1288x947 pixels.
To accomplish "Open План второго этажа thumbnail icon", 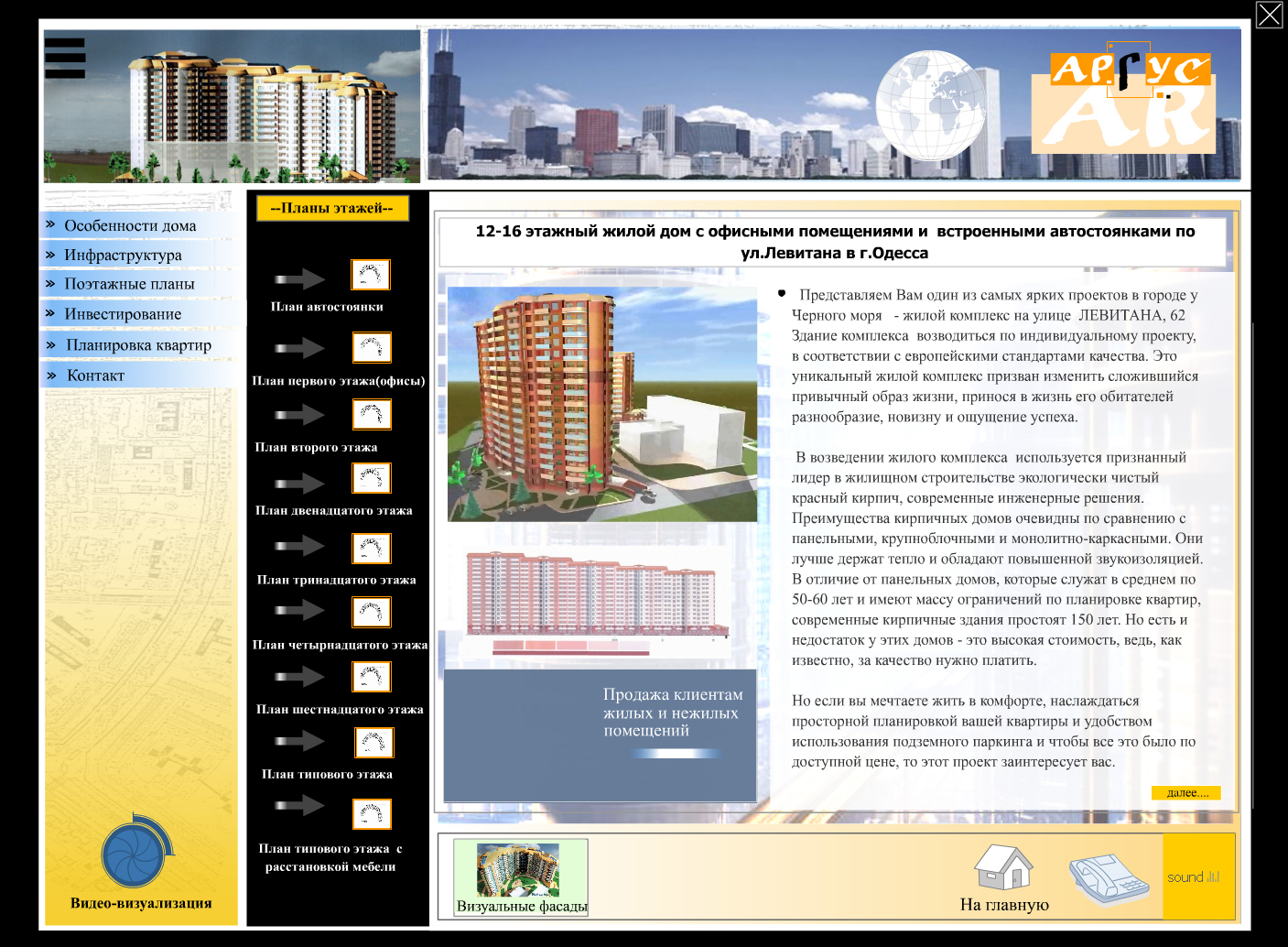I will tap(372, 415).
